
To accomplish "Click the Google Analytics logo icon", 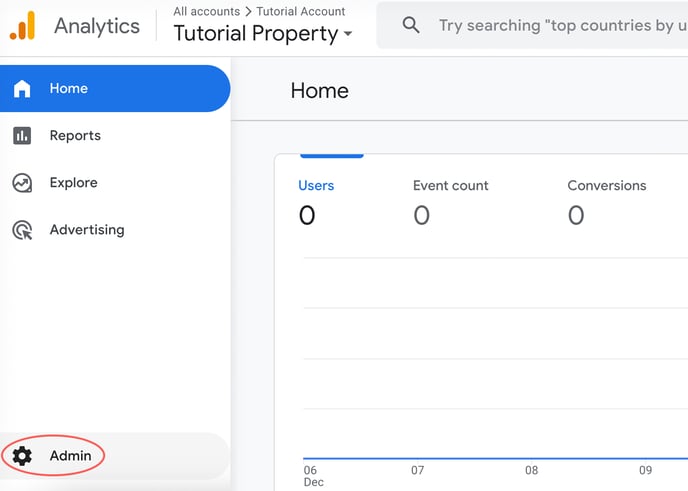I will (22, 25).
